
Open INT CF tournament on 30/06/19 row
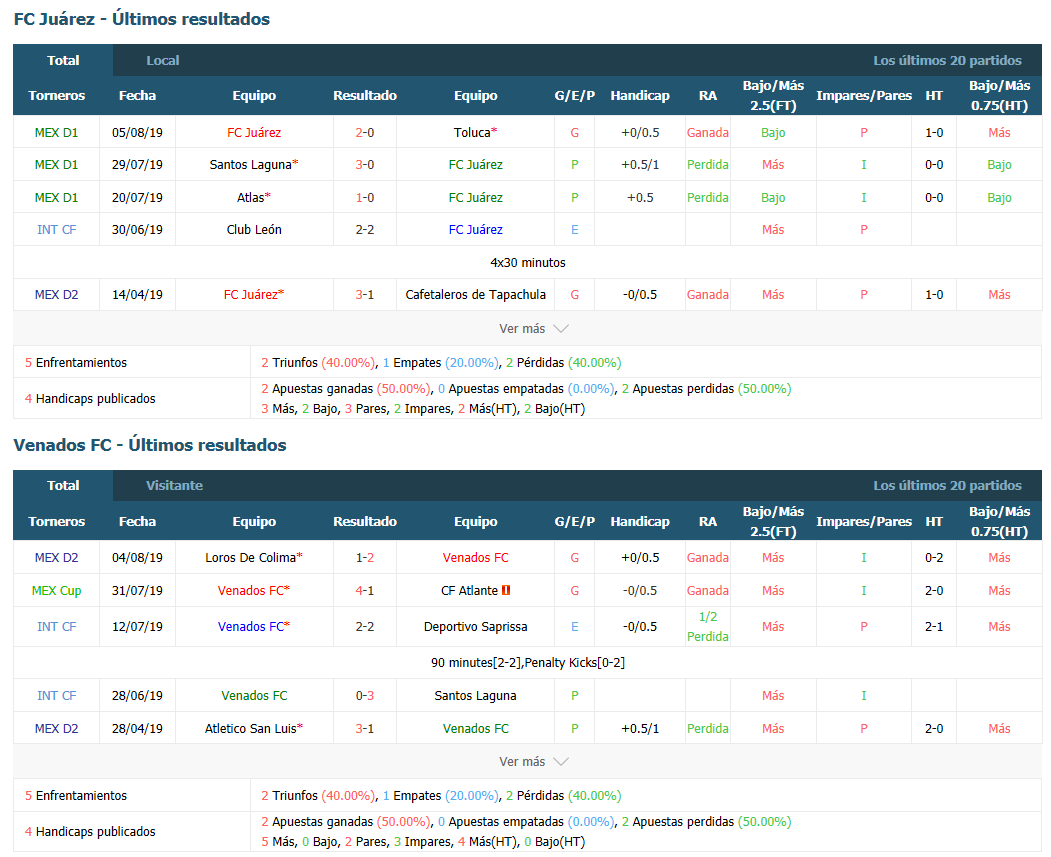click(56, 230)
